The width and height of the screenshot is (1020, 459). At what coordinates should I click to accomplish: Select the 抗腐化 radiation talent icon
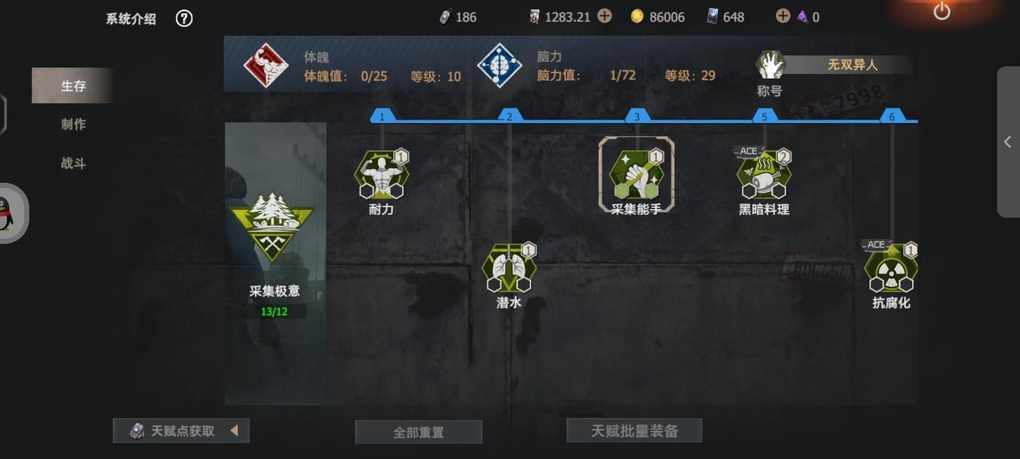coord(891,268)
